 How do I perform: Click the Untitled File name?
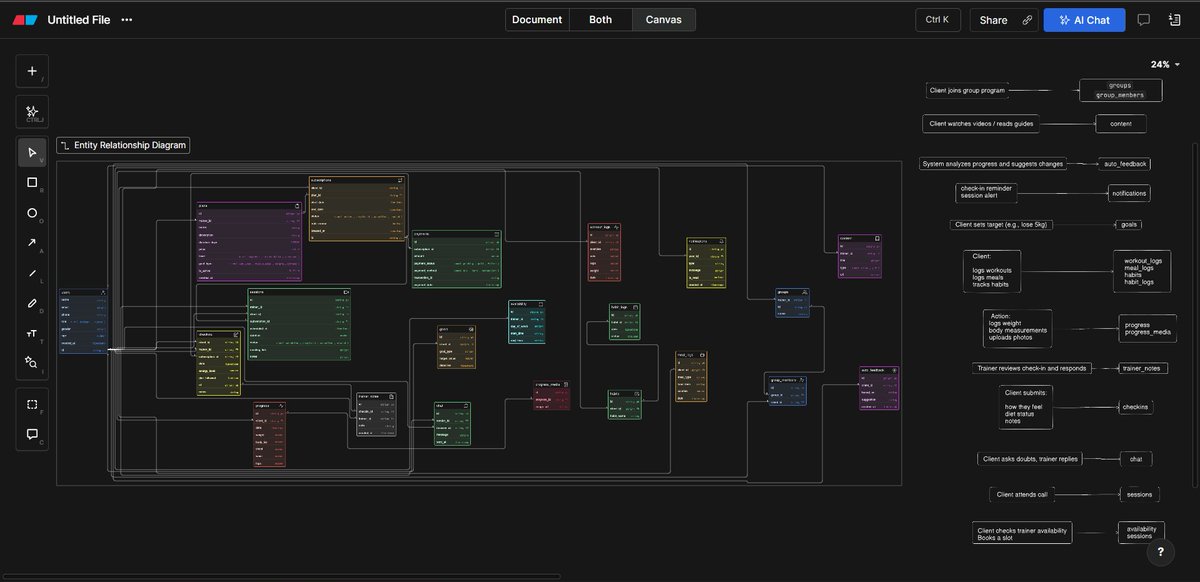coord(79,19)
